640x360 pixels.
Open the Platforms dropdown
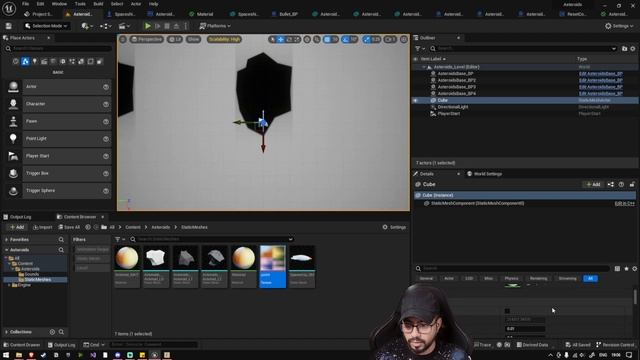tap(215, 26)
